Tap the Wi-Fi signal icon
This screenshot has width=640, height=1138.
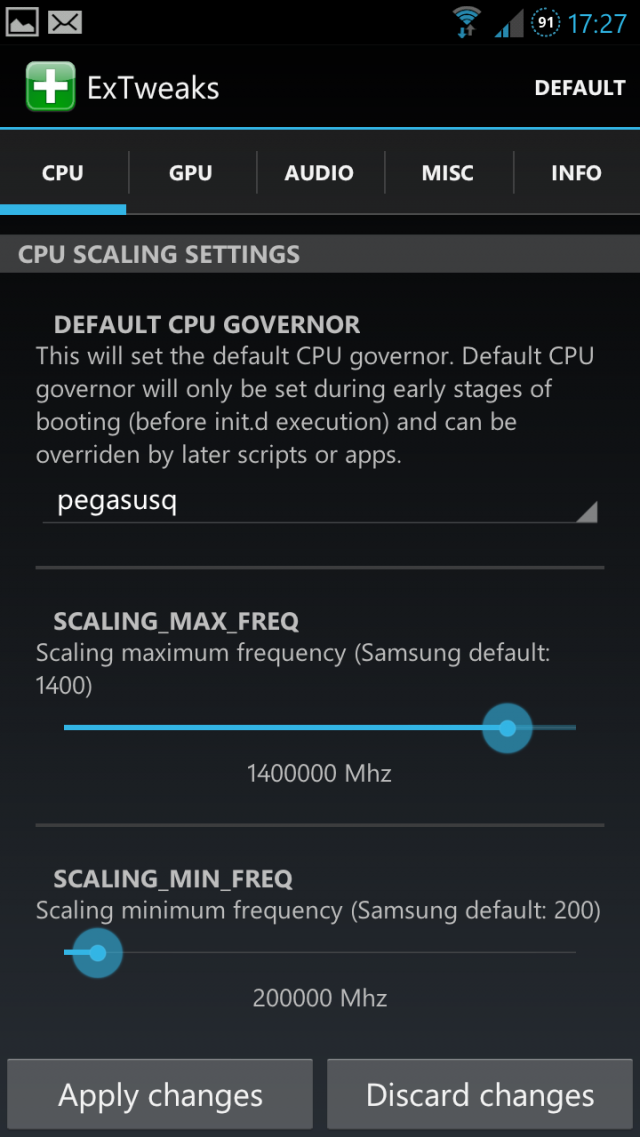(466, 22)
